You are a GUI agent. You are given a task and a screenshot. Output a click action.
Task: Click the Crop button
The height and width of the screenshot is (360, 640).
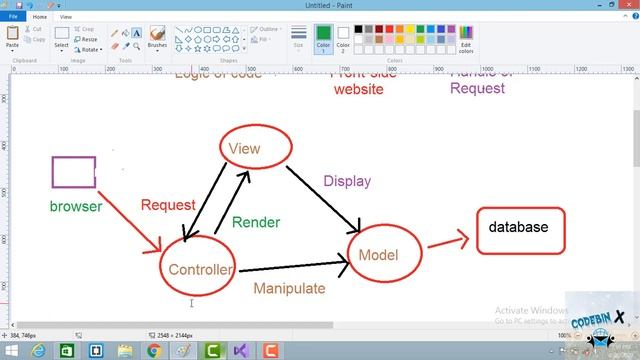coord(84,29)
